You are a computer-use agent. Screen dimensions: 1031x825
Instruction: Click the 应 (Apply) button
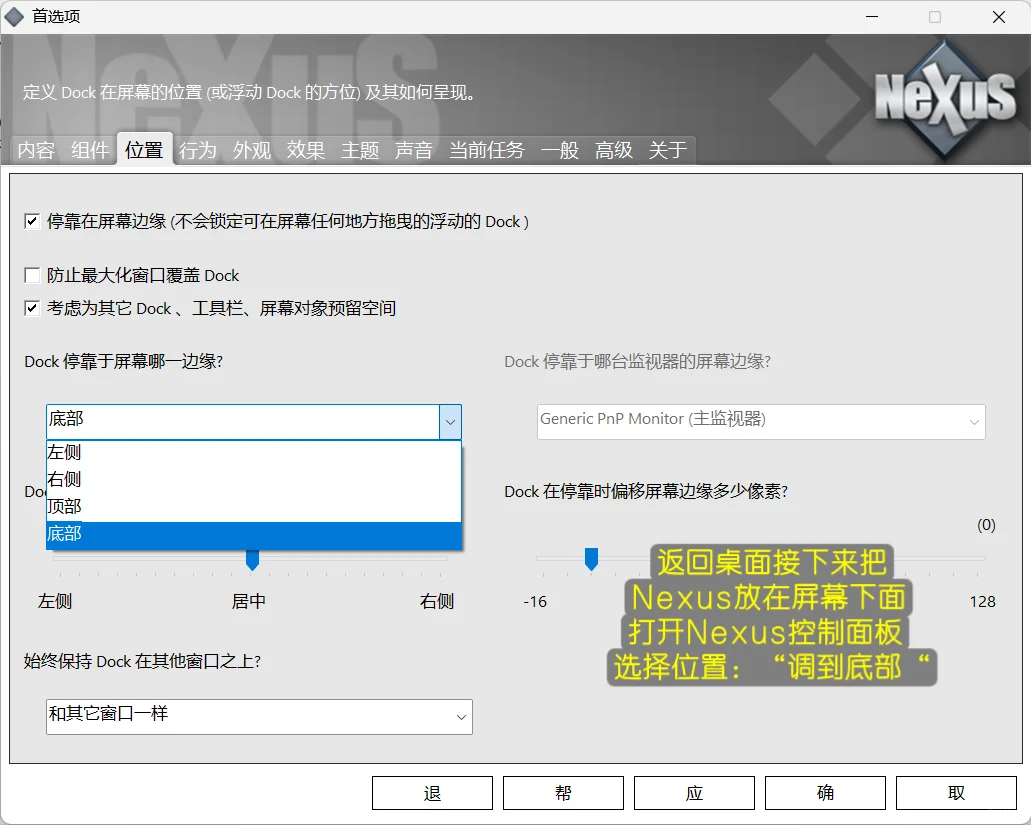tap(694, 792)
